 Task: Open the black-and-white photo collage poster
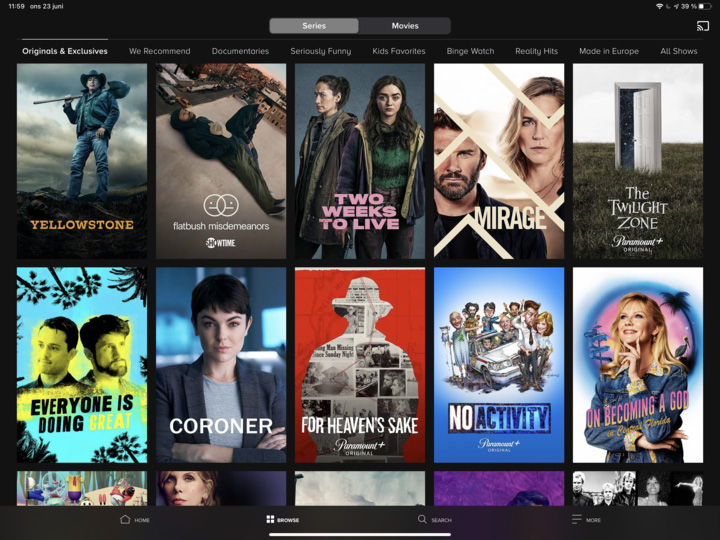(x=638, y=488)
